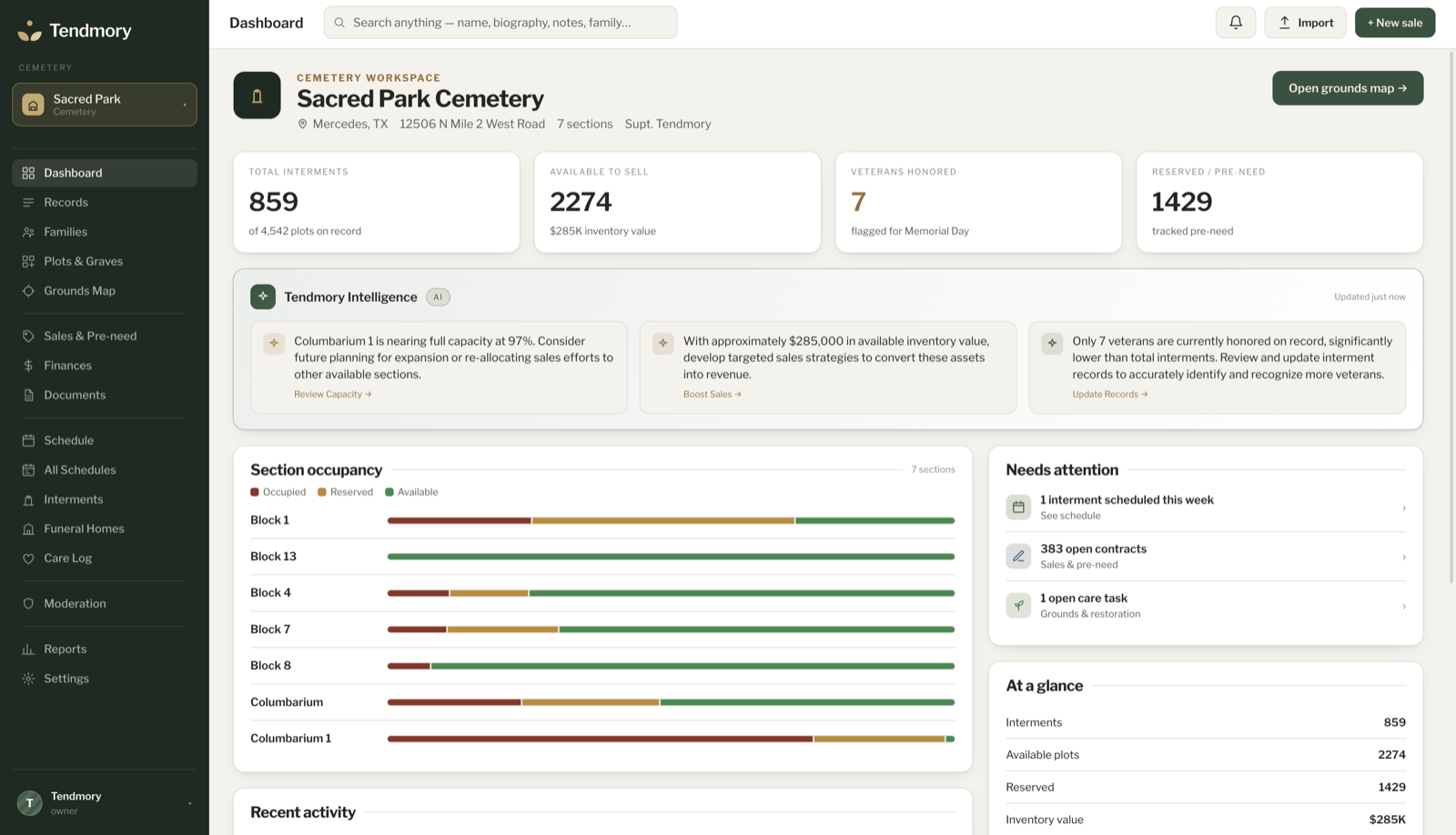Focus the Search anything input field

500,23
